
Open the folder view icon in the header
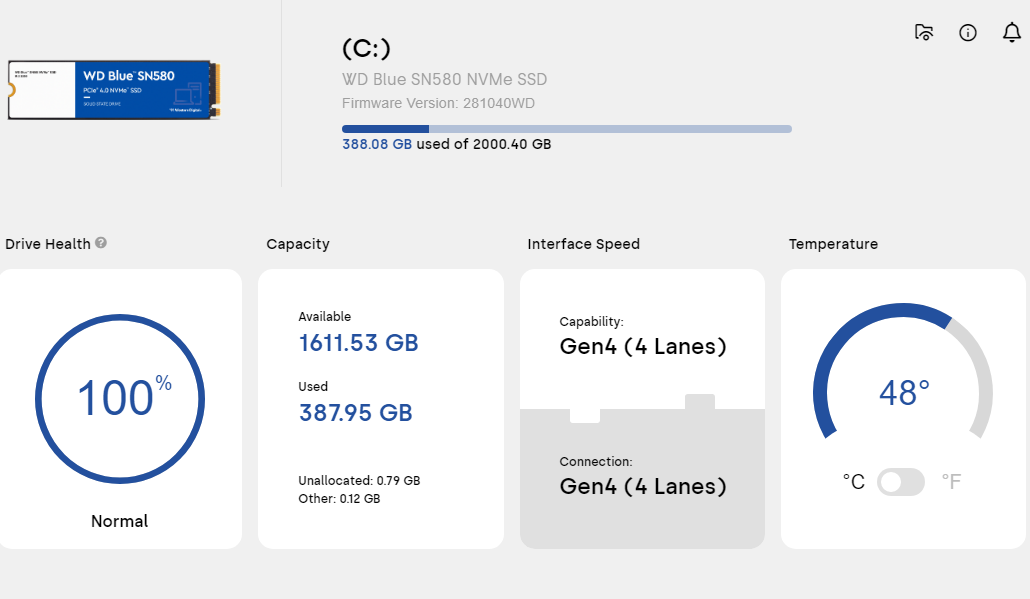click(x=925, y=33)
